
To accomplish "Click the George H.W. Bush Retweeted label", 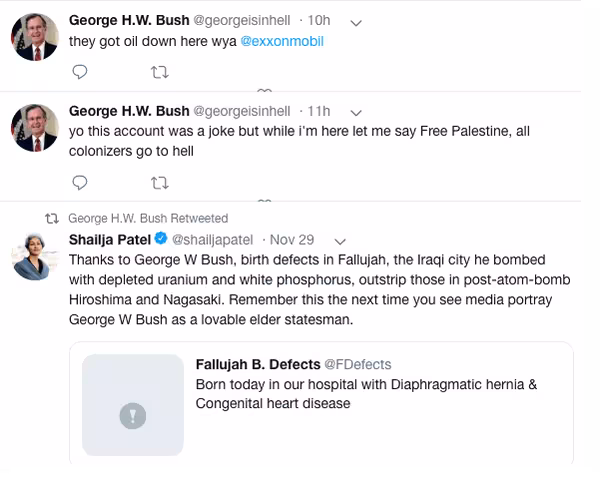I will point(148,218).
